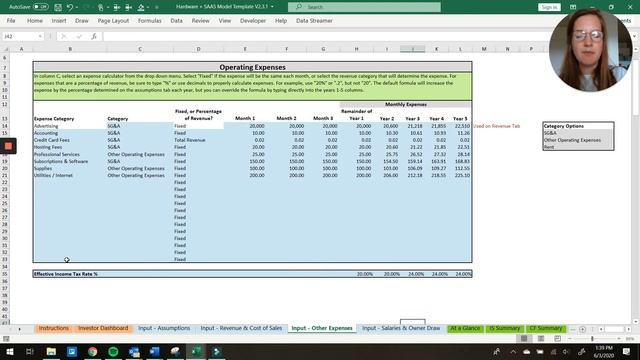
Task: Click the Save icon in title bar
Action: [x=58, y=7]
